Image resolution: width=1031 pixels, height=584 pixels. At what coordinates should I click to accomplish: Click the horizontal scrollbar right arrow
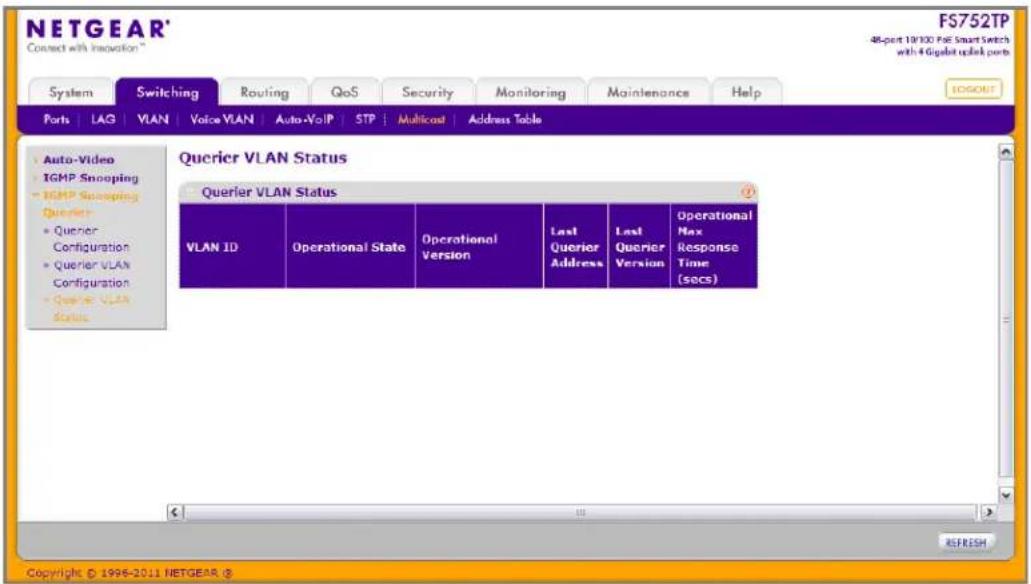coord(988,512)
